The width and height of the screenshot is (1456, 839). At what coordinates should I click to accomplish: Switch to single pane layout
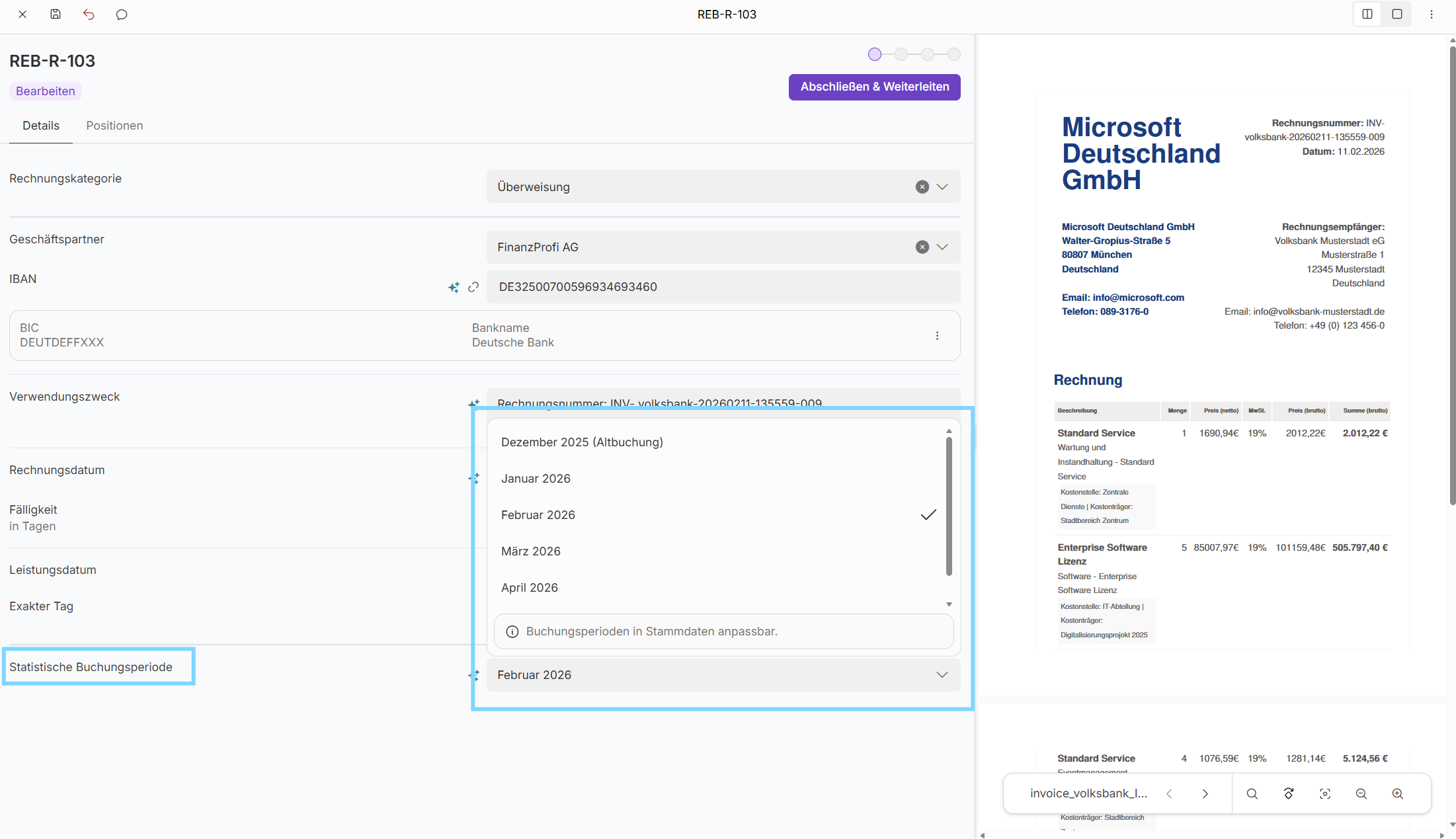tap(1397, 14)
